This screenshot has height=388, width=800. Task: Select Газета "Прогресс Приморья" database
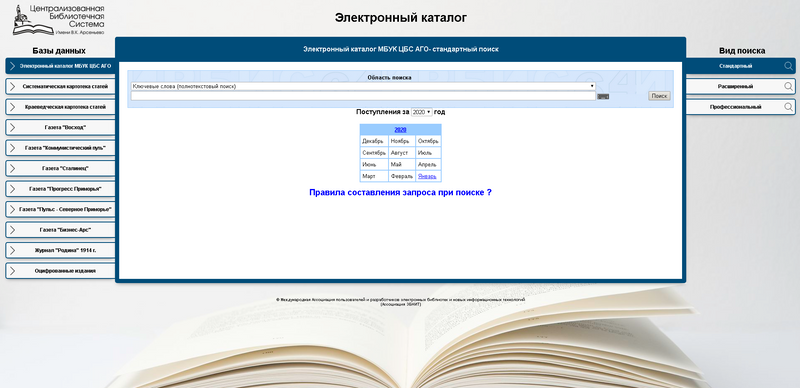[61, 188]
